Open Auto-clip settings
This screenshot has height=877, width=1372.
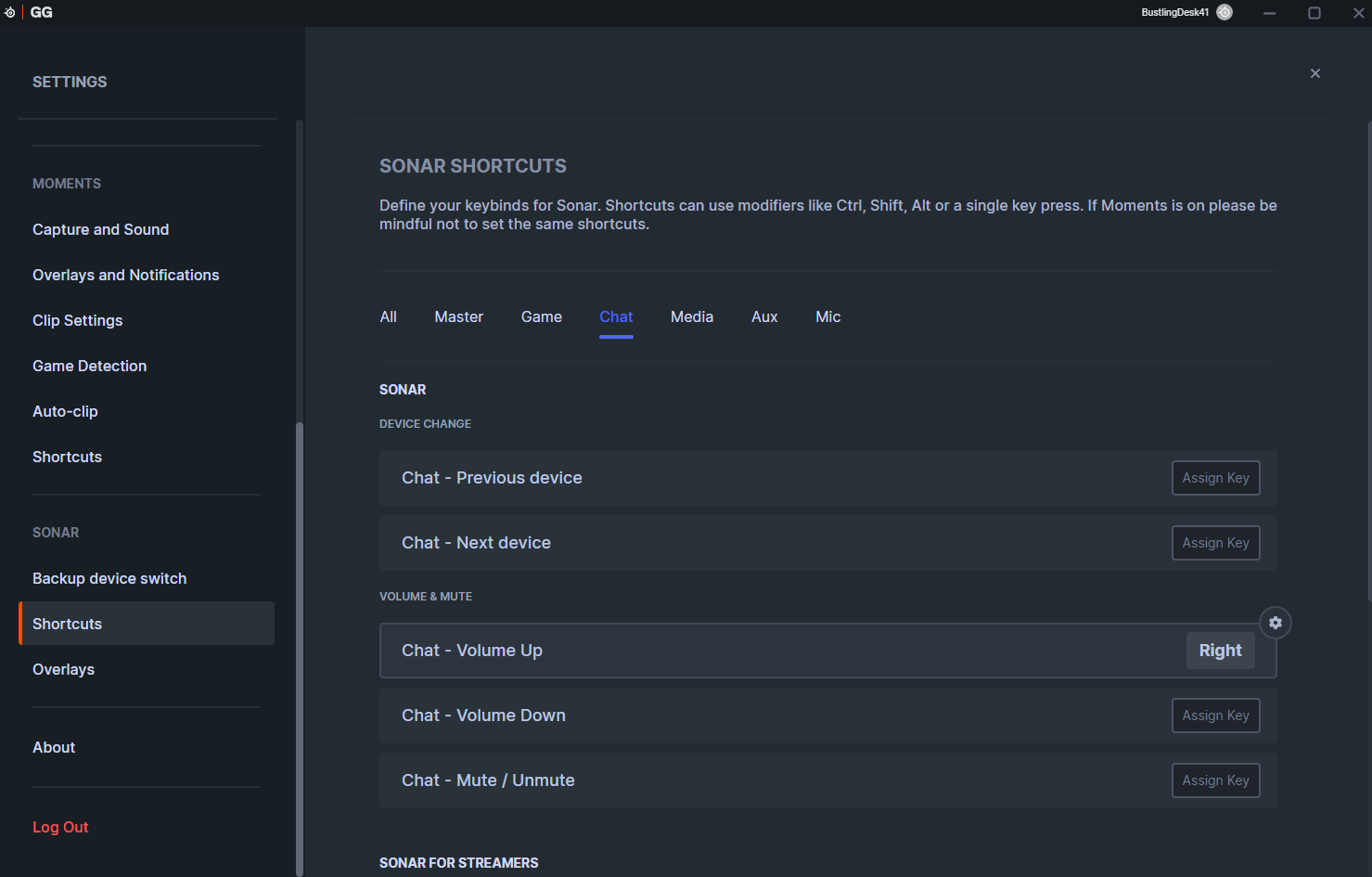click(65, 411)
